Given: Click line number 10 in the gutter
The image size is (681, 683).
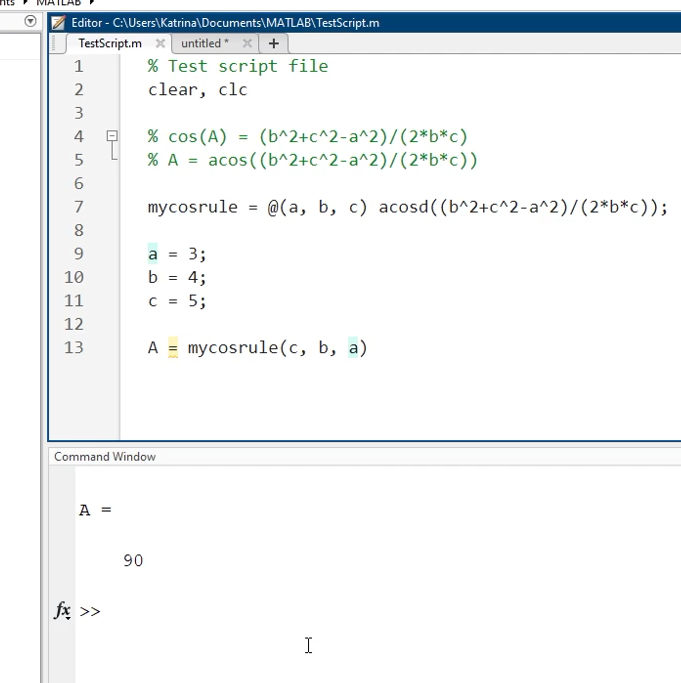Looking at the screenshot, I should pyautogui.click(x=74, y=277).
